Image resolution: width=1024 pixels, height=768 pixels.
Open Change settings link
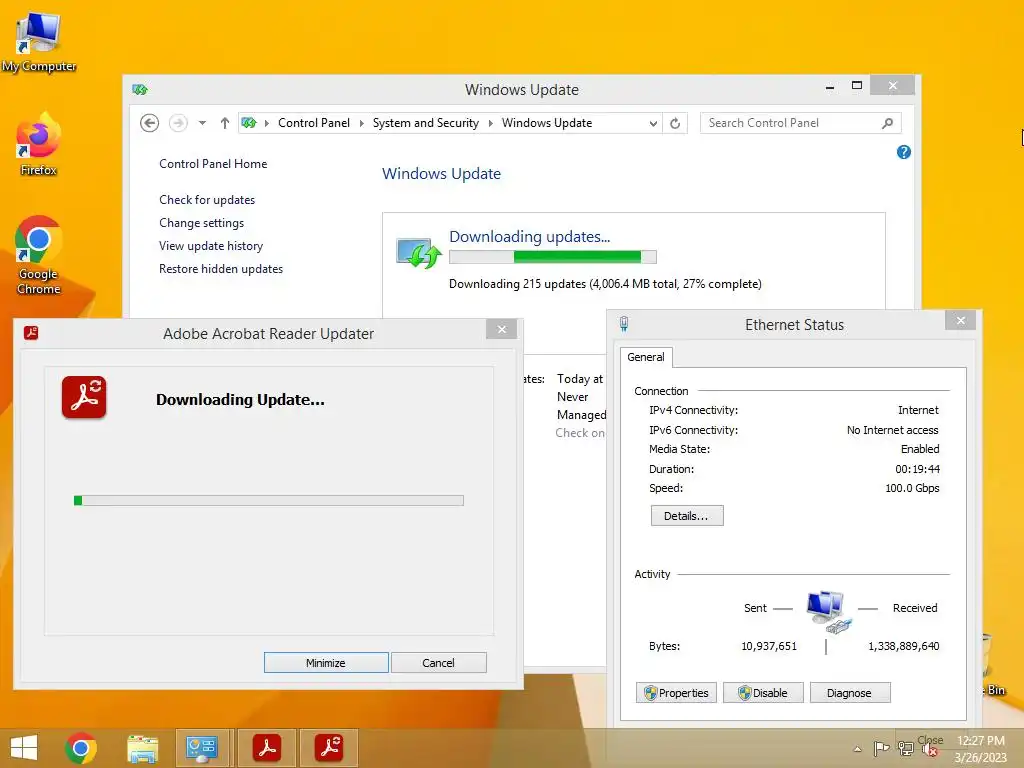point(201,223)
